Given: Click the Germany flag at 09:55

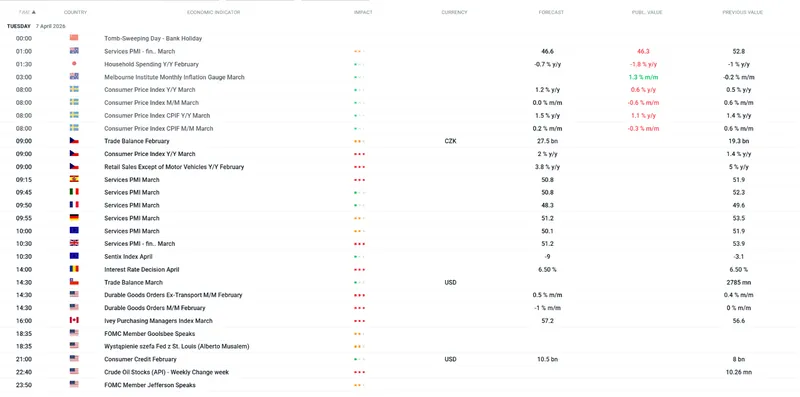Looking at the screenshot, I should (74, 217).
